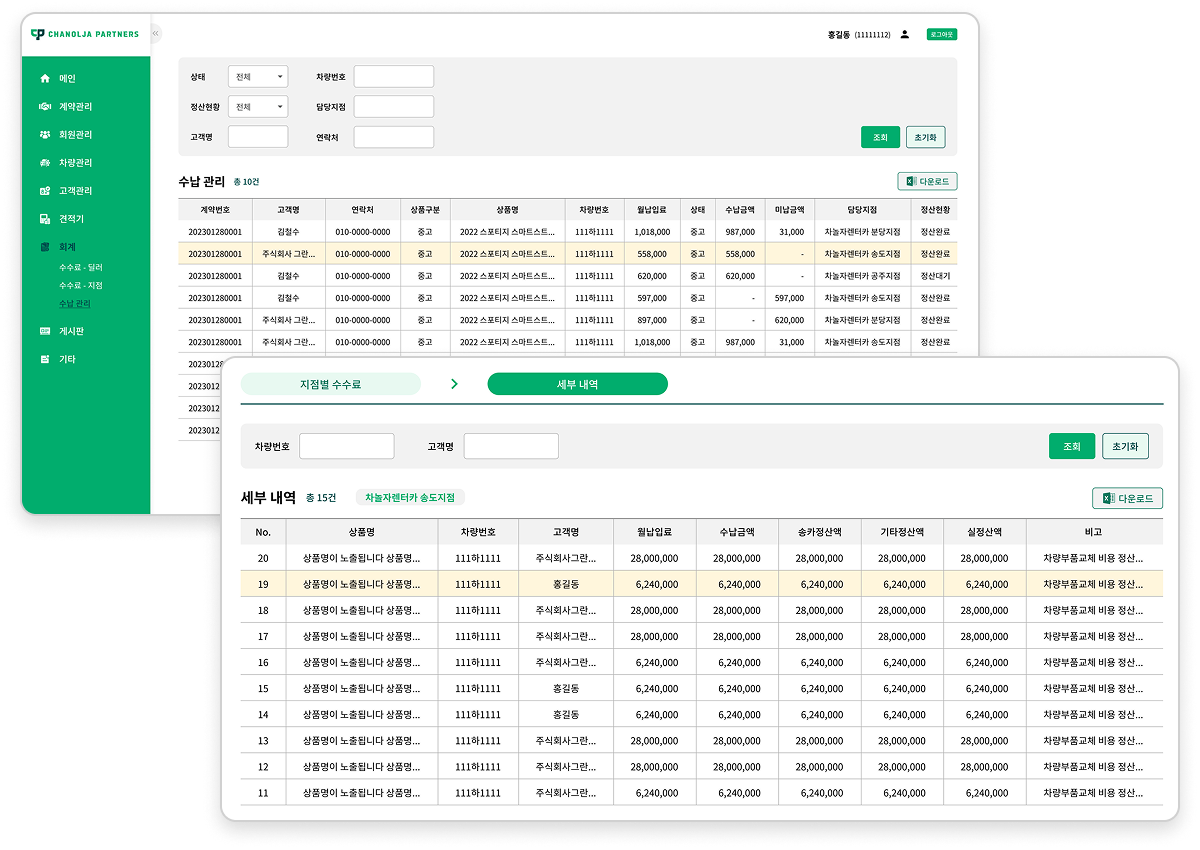Open the 게시판 board icon
This screenshot has width=1200, height=850.
(x=44, y=331)
